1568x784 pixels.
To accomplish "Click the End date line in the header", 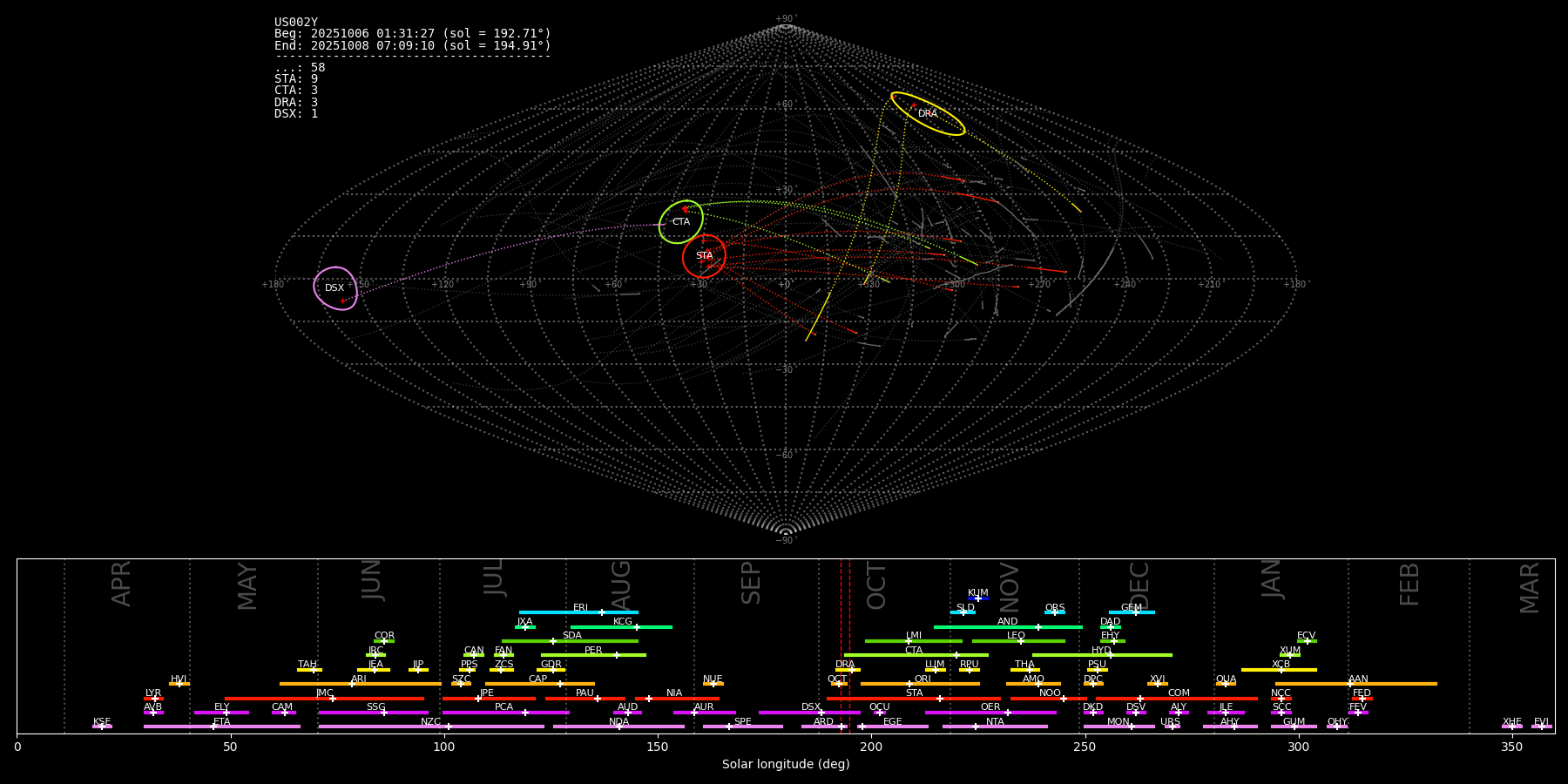I will click(x=413, y=45).
